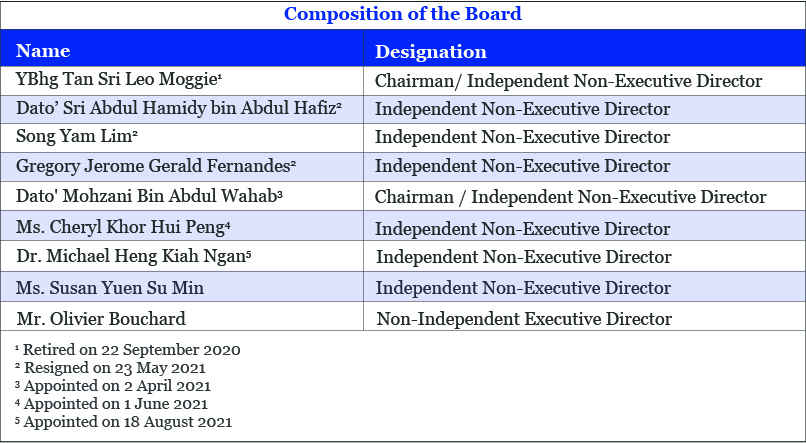Click the Non-Independent Executive Director designation
806x443 pixels.
pos(524,319)
